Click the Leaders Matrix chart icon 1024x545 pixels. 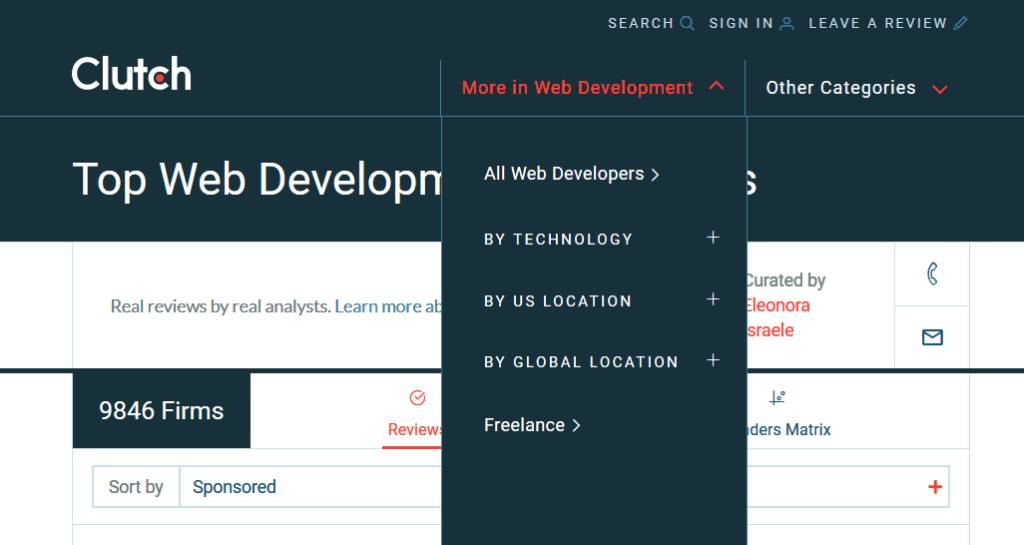(x=777, y=397)
